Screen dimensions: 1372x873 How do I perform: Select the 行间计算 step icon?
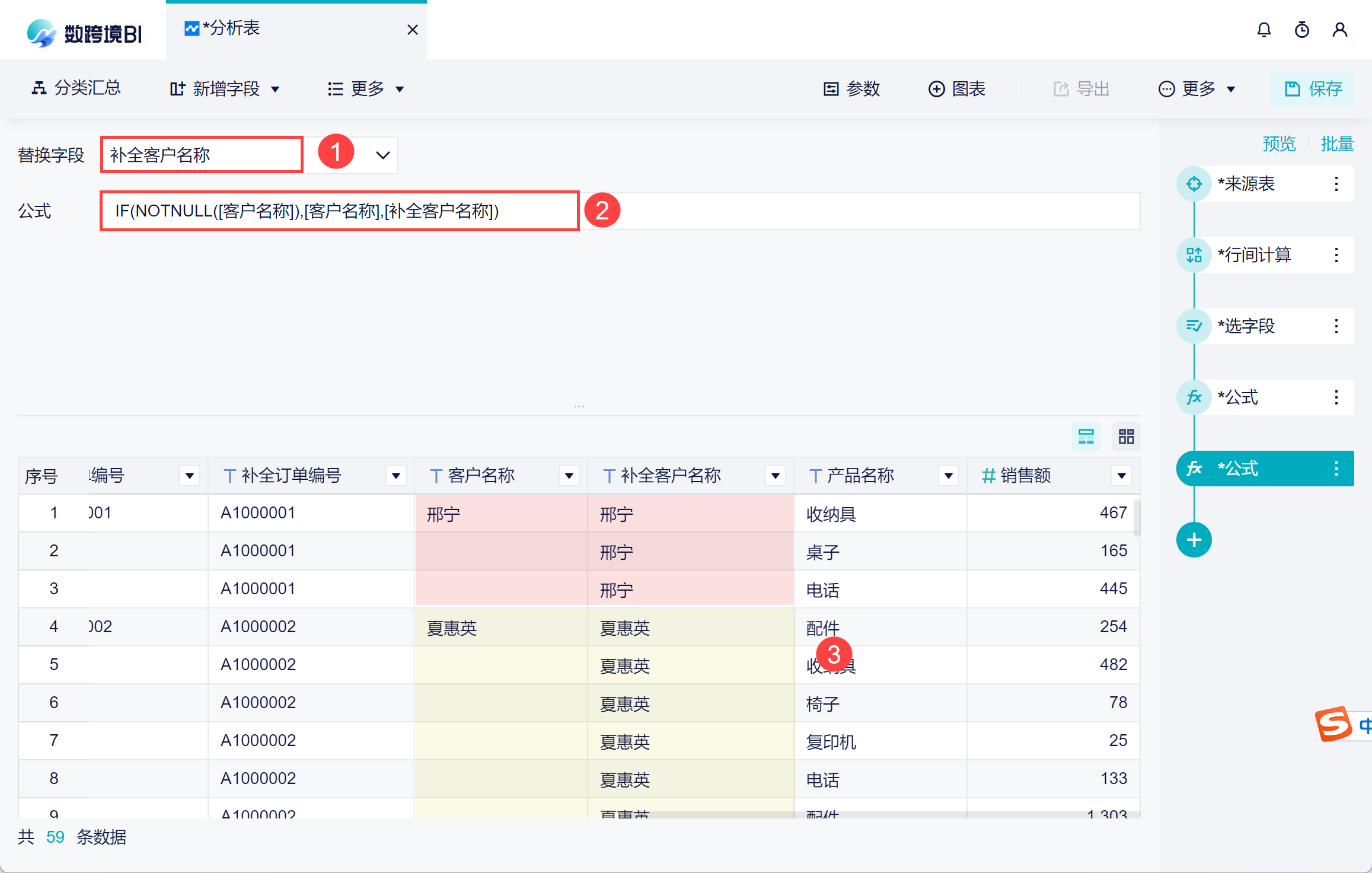click(1194, 255)
